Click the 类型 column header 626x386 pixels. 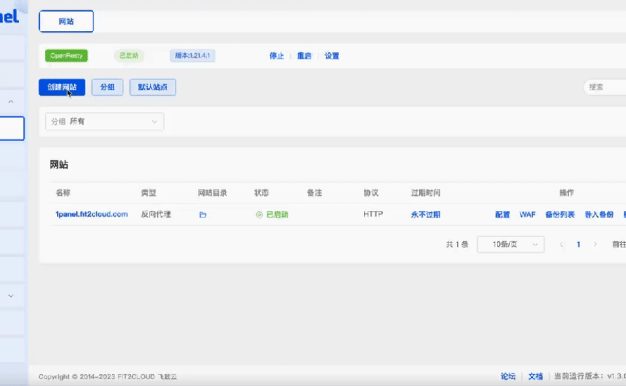click(x=149, y=193)
